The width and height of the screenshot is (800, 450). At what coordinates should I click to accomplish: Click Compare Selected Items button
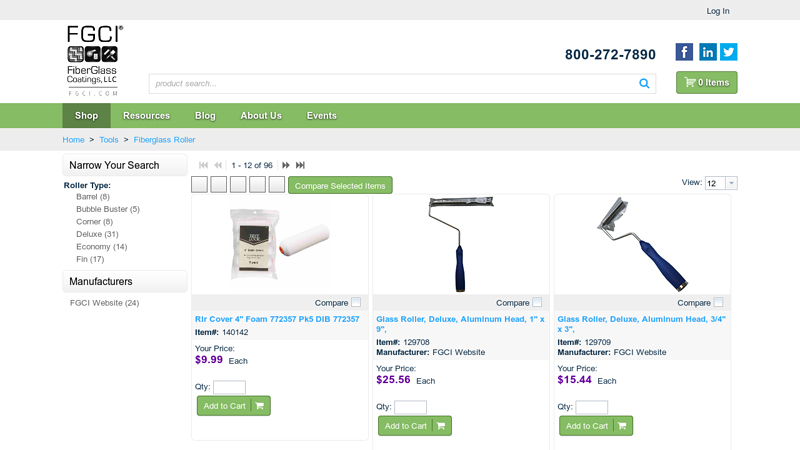pyautogui.click(x=340, y=186)
